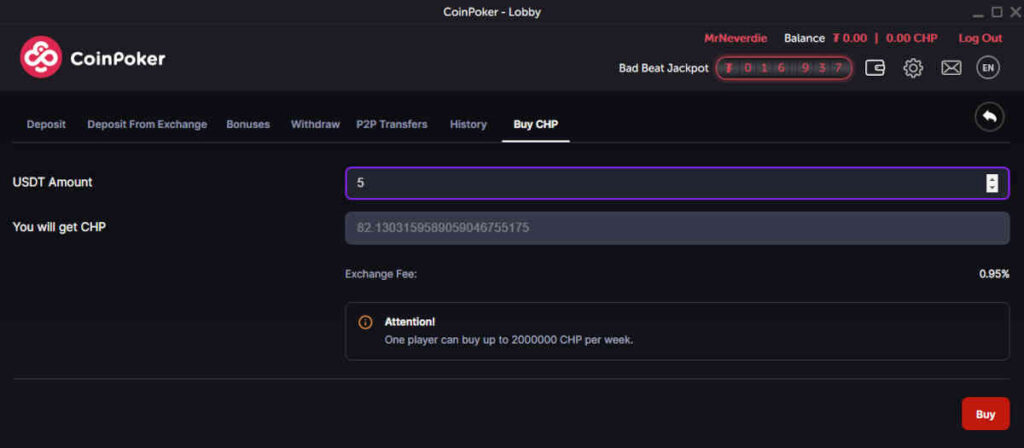Click the orange Attention info icon

365,323
